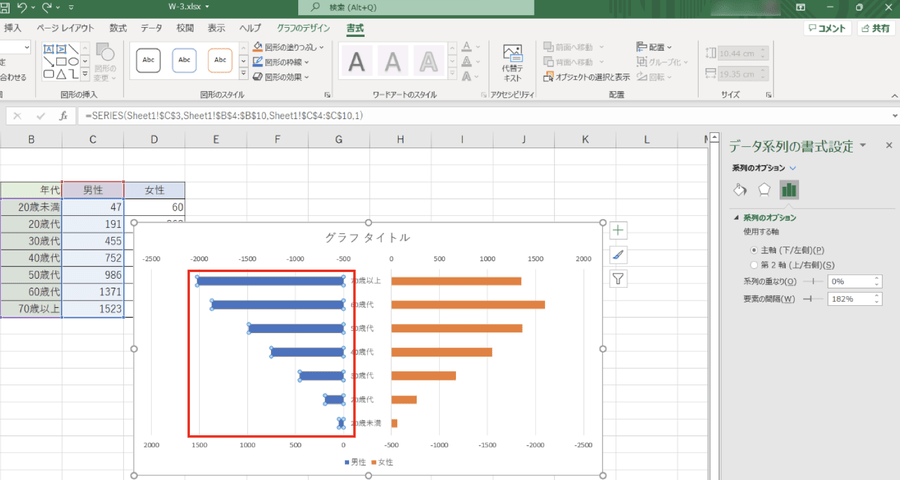Click the 系列の重なり slider
Image resolution: width=900 pixels, height=480 pixels.
pos(811,282)
